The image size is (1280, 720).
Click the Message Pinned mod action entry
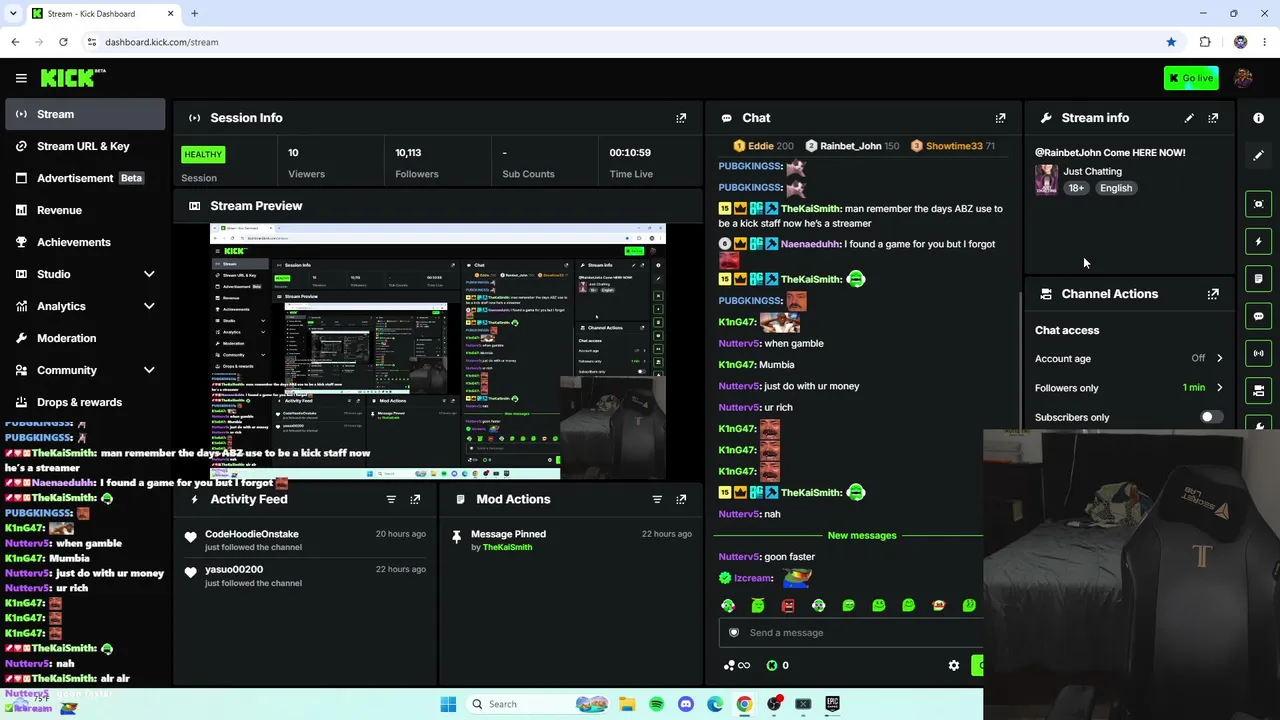coord(571,540)
